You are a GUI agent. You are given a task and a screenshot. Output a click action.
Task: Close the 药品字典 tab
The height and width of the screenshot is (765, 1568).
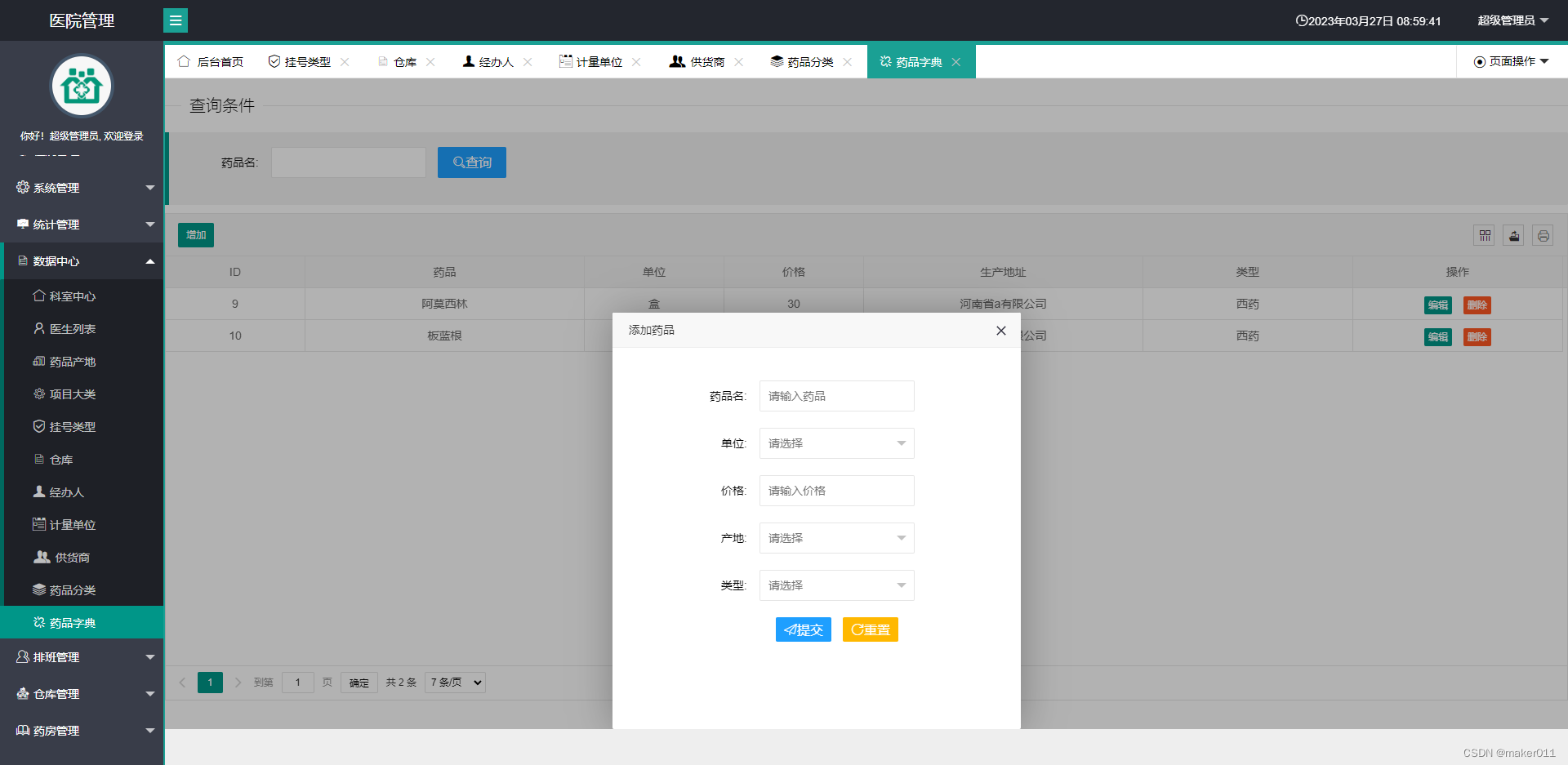click(x=955, y=62)
